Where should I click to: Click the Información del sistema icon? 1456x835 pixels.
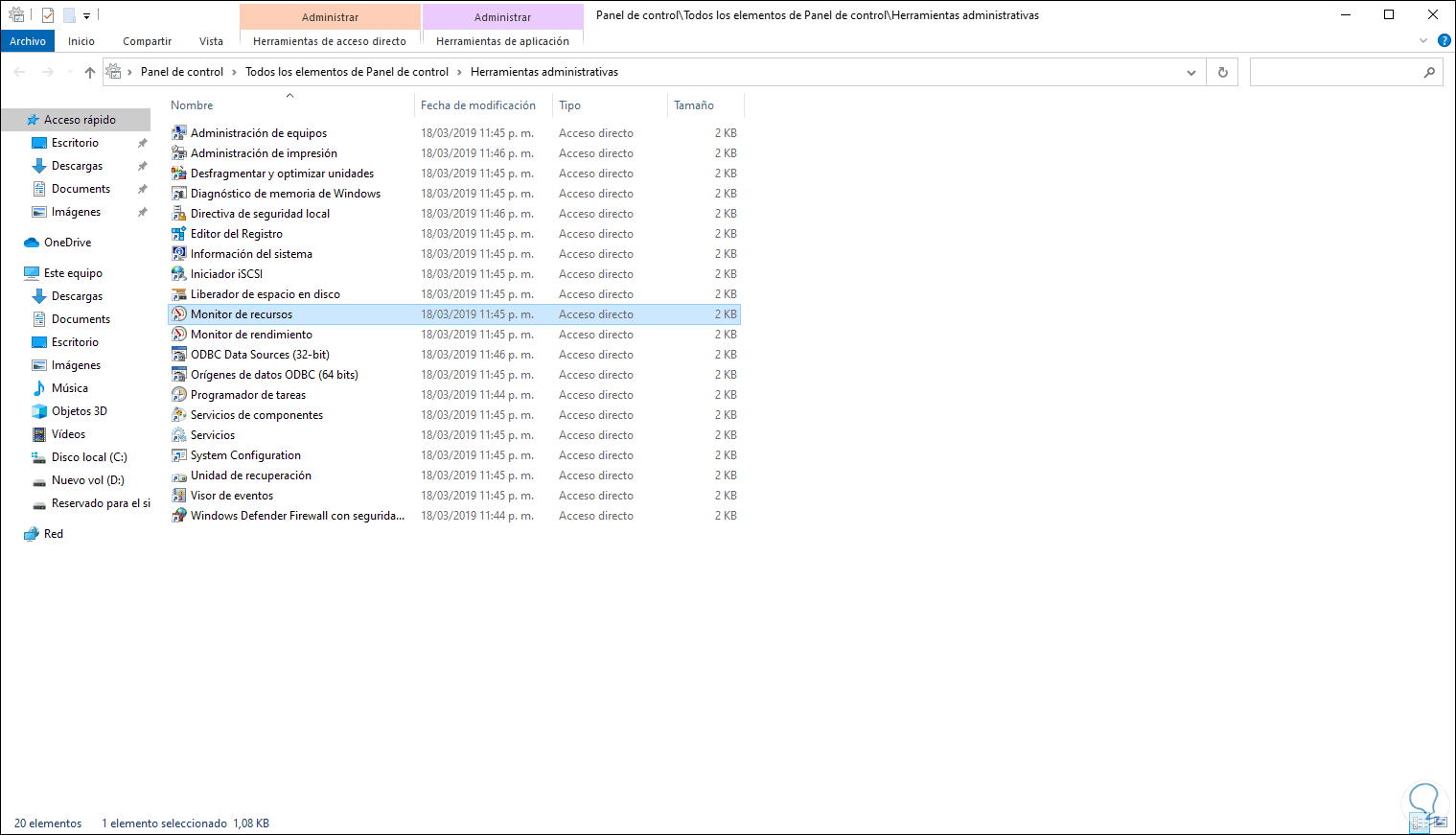coord(179,254)
